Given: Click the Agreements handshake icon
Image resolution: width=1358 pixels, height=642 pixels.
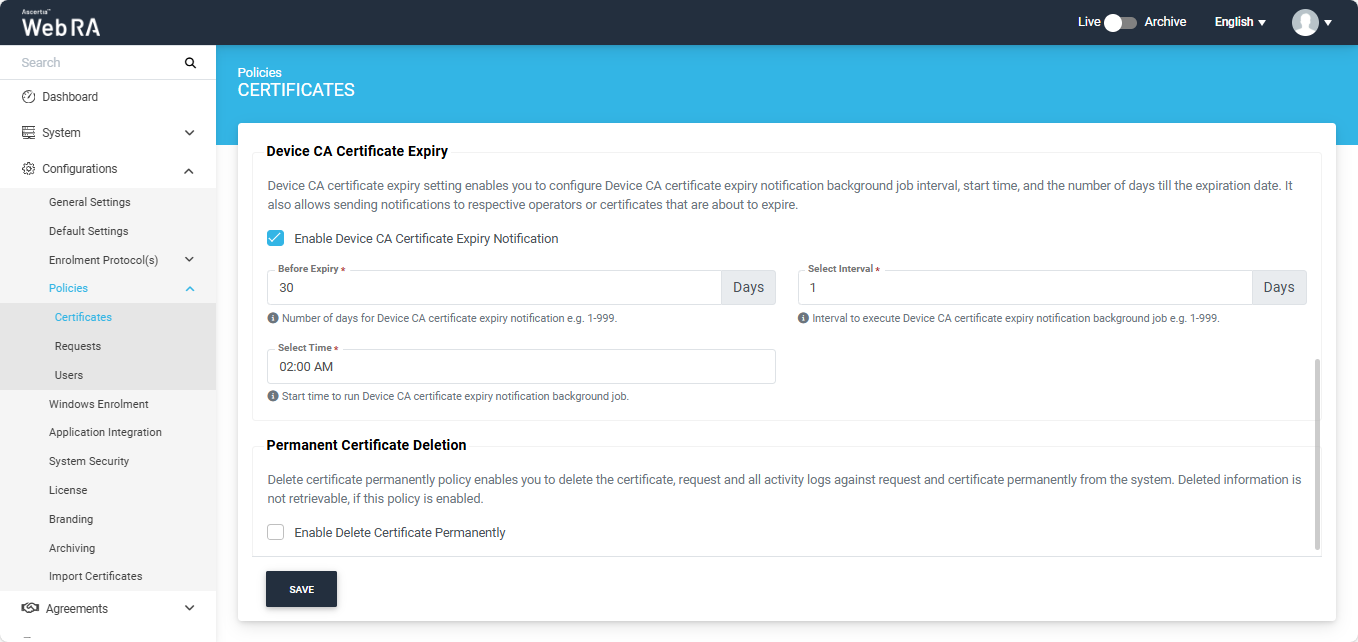Looking at the screenshot, I should [x=30, y=608].
